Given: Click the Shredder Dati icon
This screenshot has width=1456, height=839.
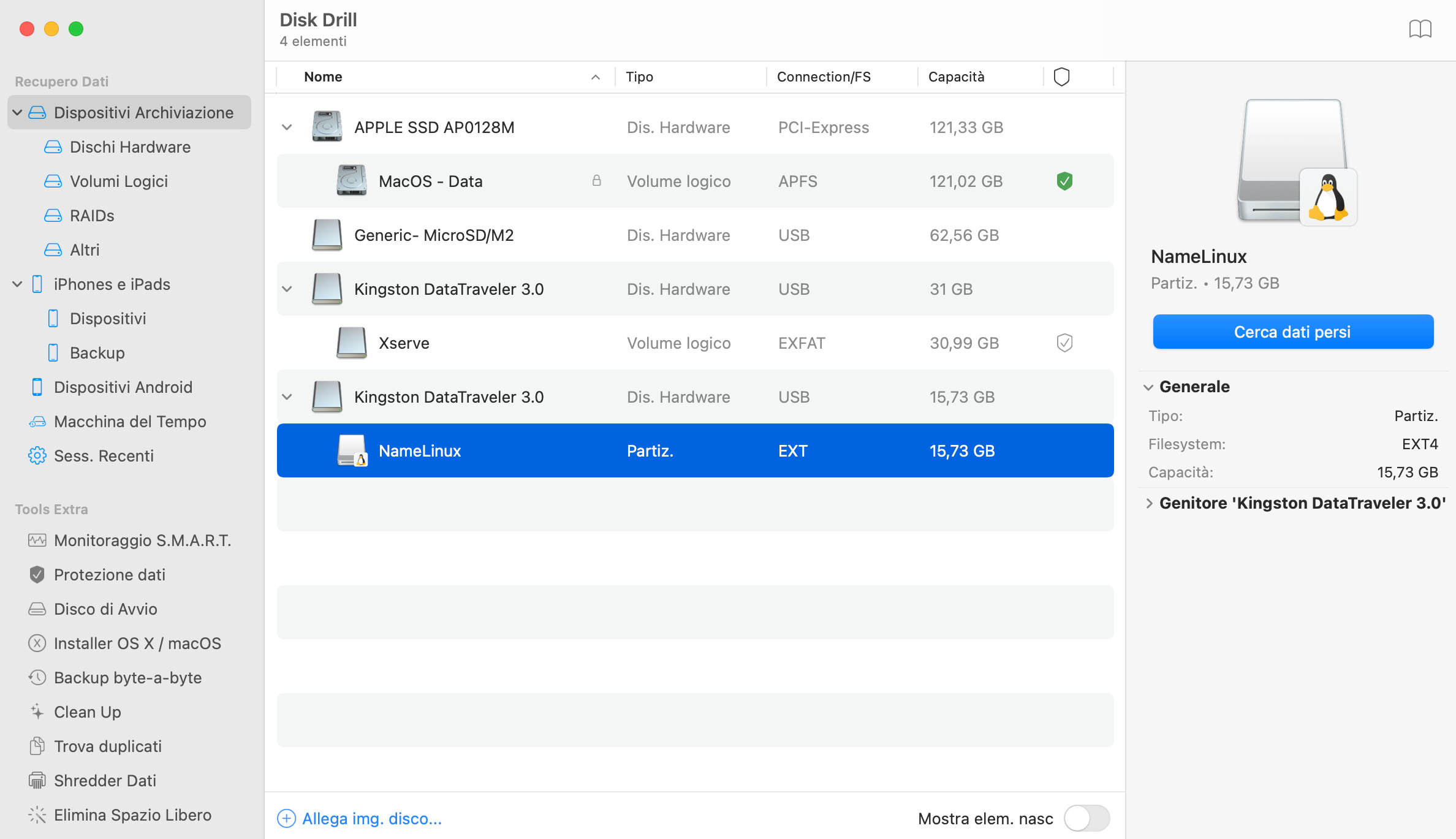Looking at the screenshot, I should tap(37, 781).
